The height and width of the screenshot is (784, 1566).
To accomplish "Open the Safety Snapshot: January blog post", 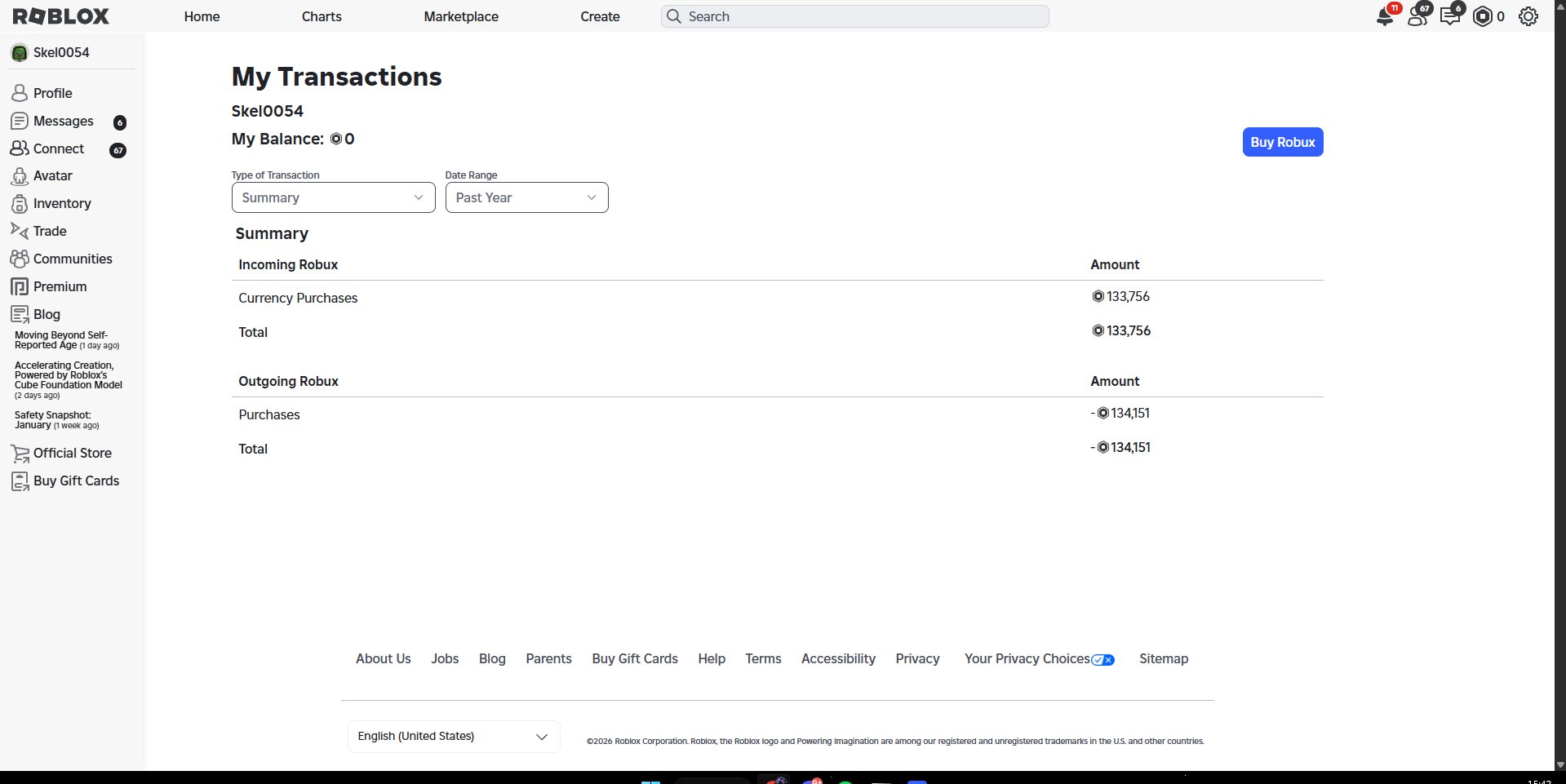I will (52, 420).
